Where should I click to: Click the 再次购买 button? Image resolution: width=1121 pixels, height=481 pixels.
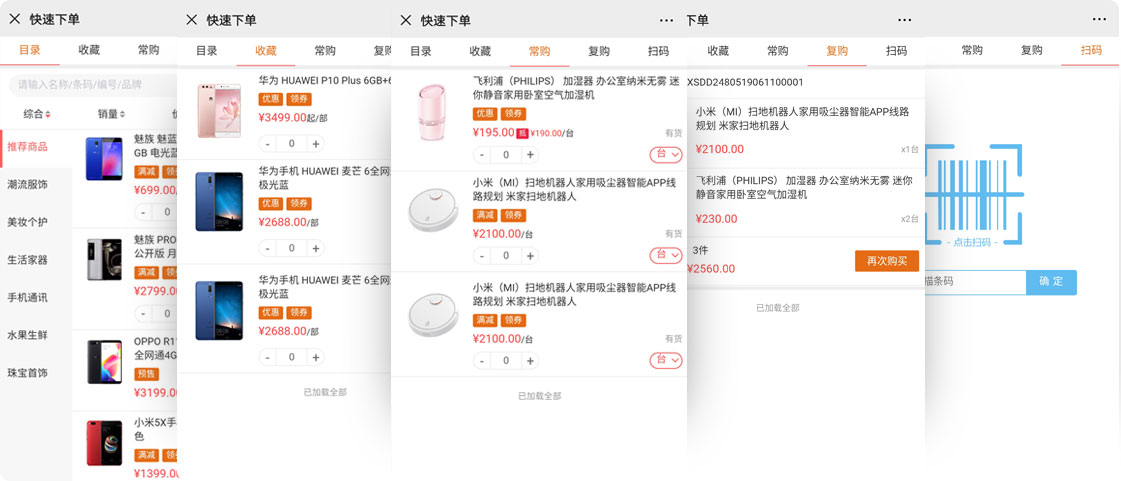tap(886, 261)
